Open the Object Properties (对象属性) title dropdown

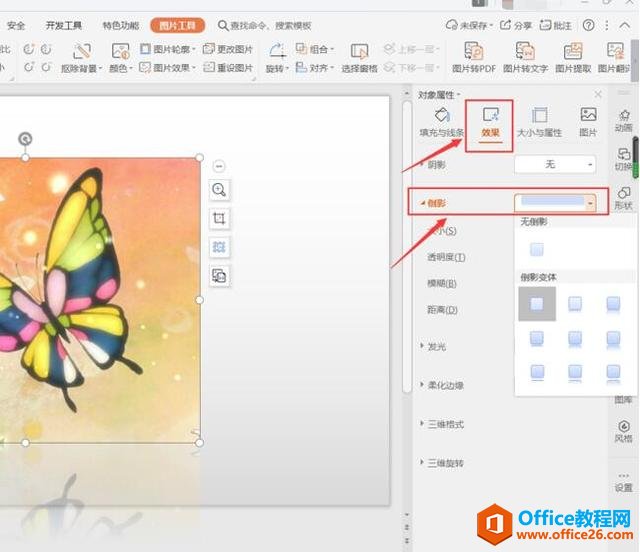tap(439, 95)
